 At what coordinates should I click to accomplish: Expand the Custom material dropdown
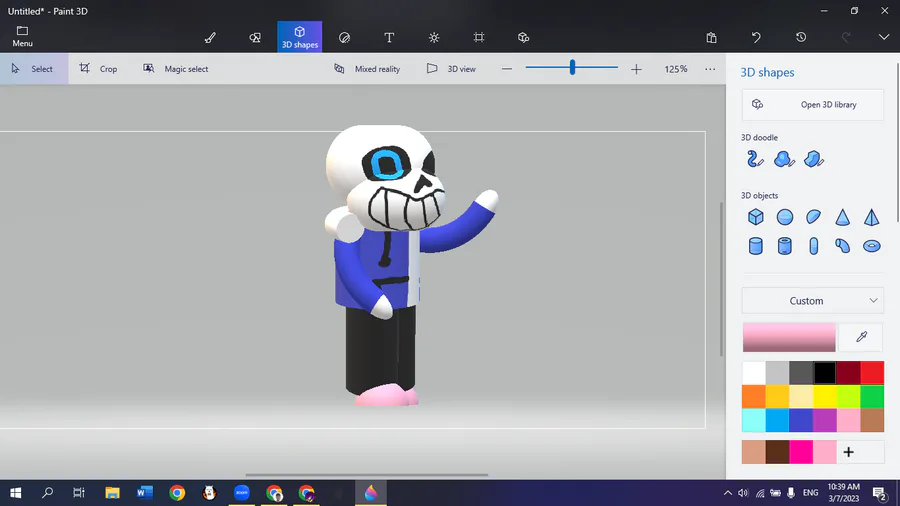pos(813,301)
